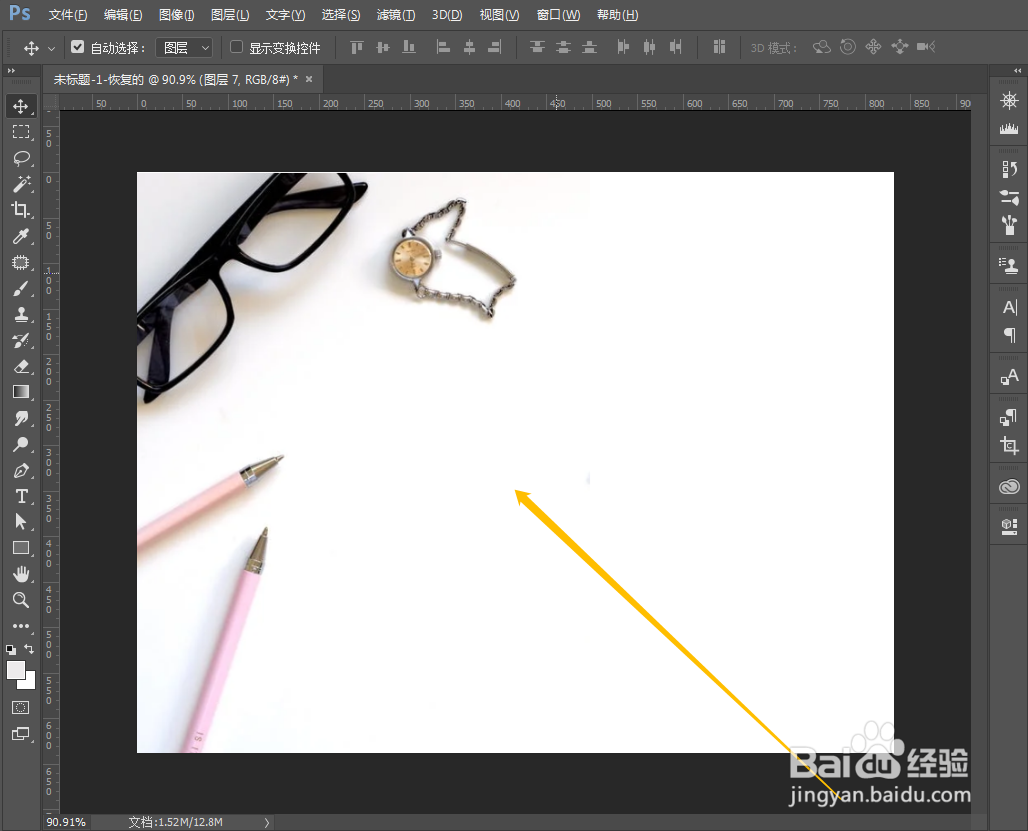Align top edges of layers
1028x831 pixels.
[357, 47]
